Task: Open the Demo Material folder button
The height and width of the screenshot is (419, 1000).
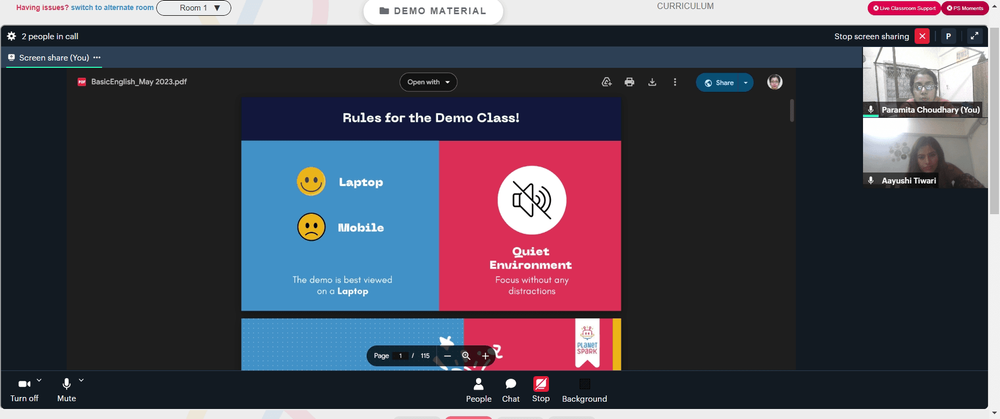Action: (433, 11)
